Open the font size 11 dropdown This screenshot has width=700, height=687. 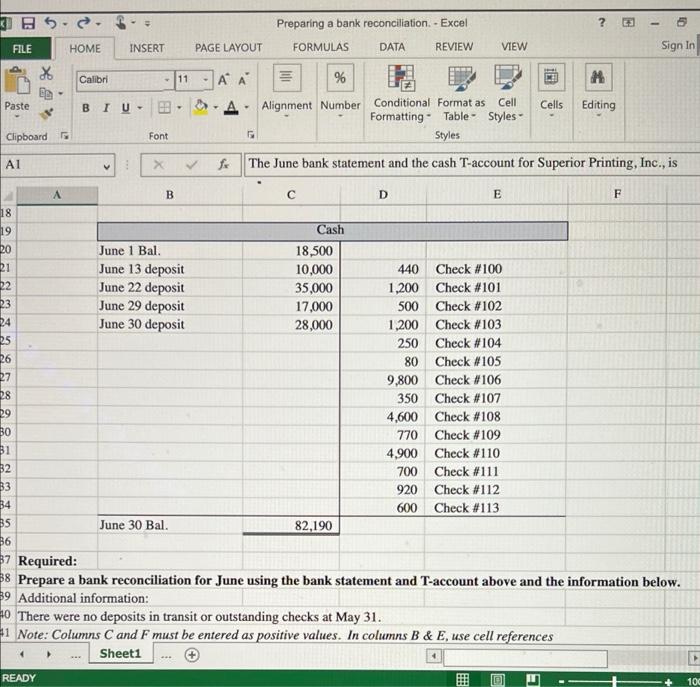[x=206, y=80]
